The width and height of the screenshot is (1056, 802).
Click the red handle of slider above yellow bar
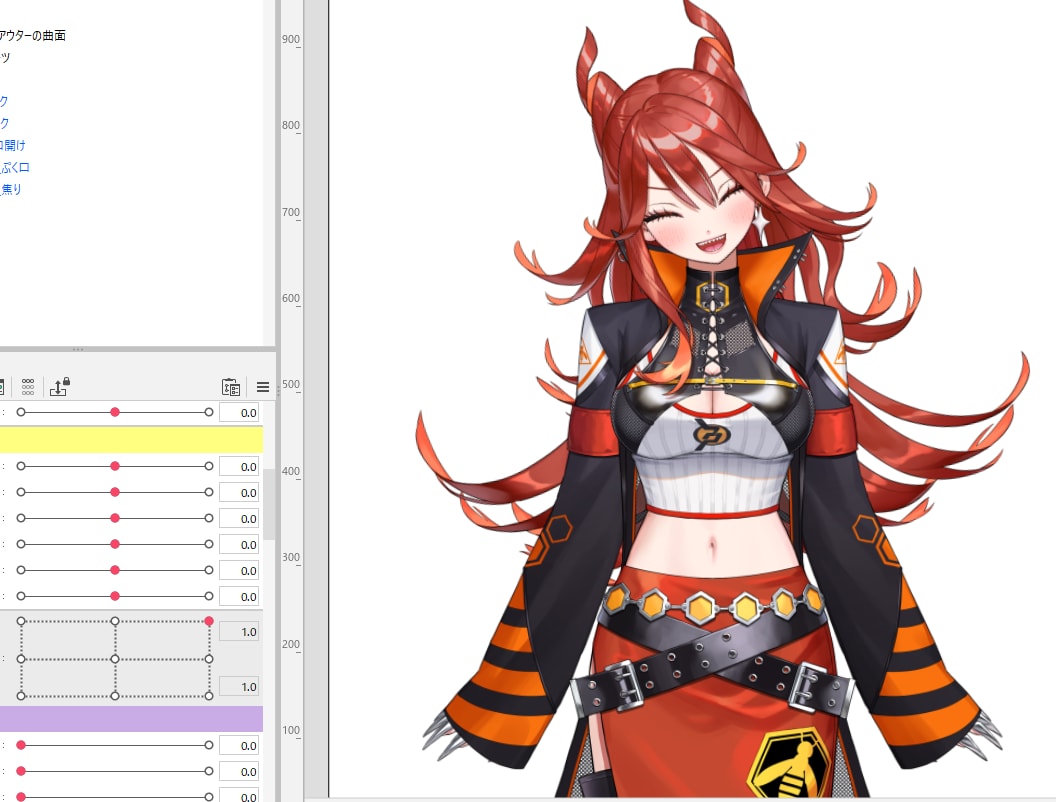point(115,412)
